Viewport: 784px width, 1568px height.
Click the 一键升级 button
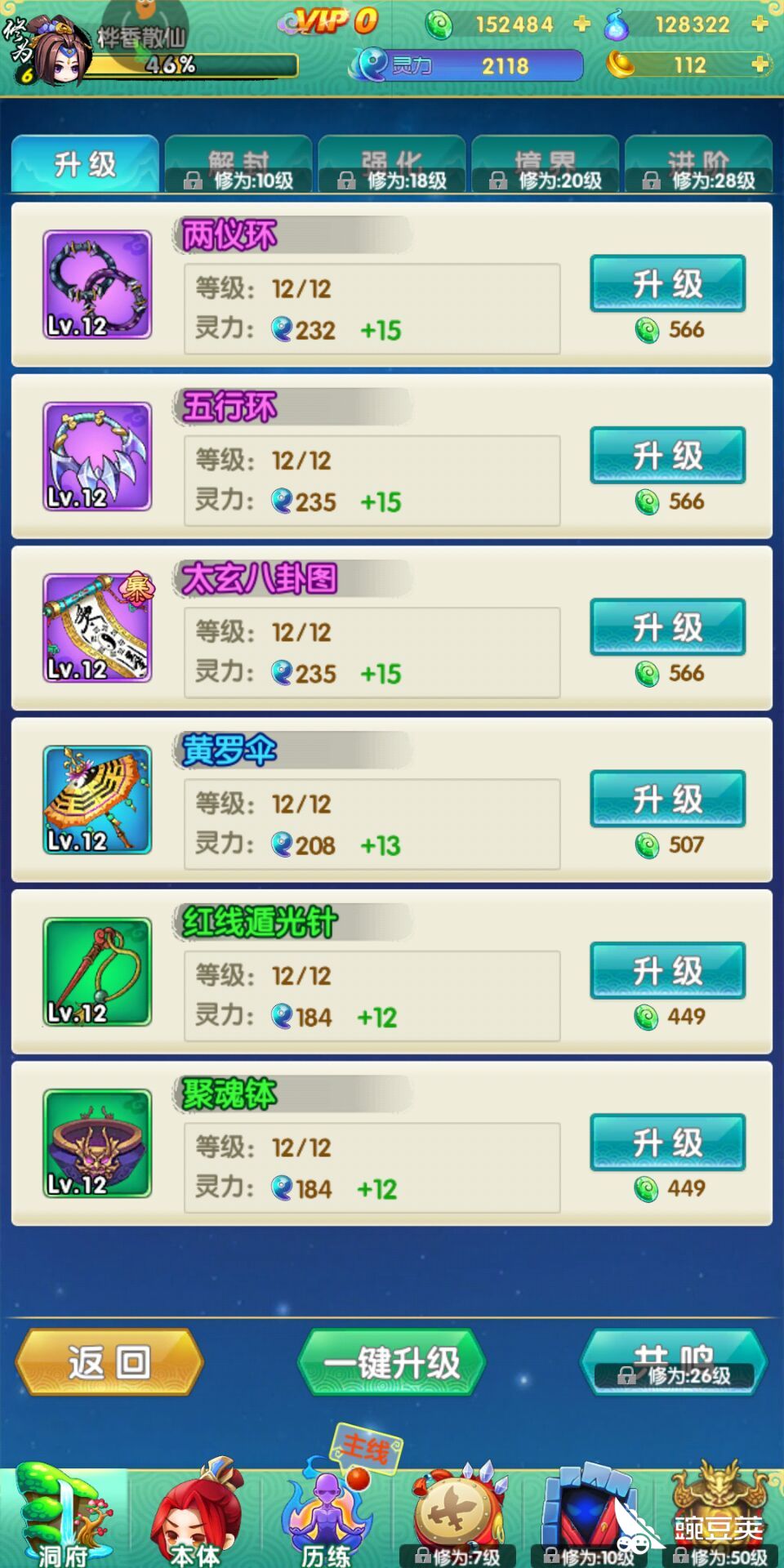[392, 1361]
